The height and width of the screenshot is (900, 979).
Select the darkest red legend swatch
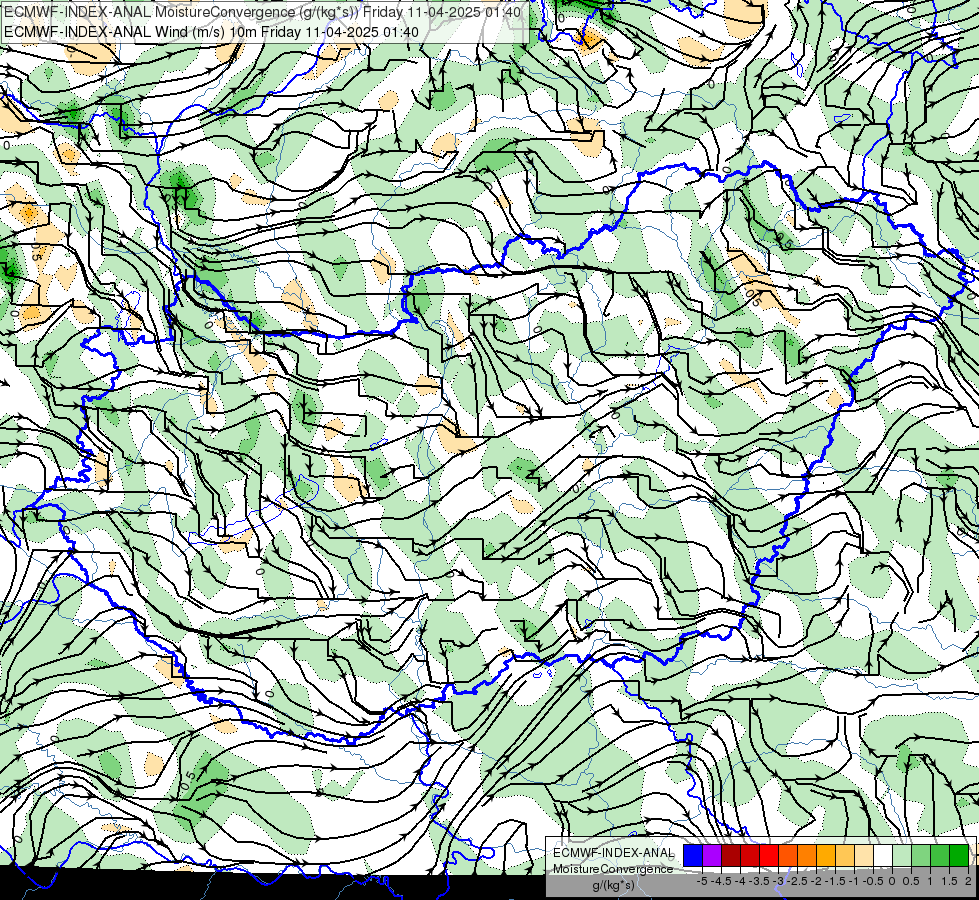[731, 855]
